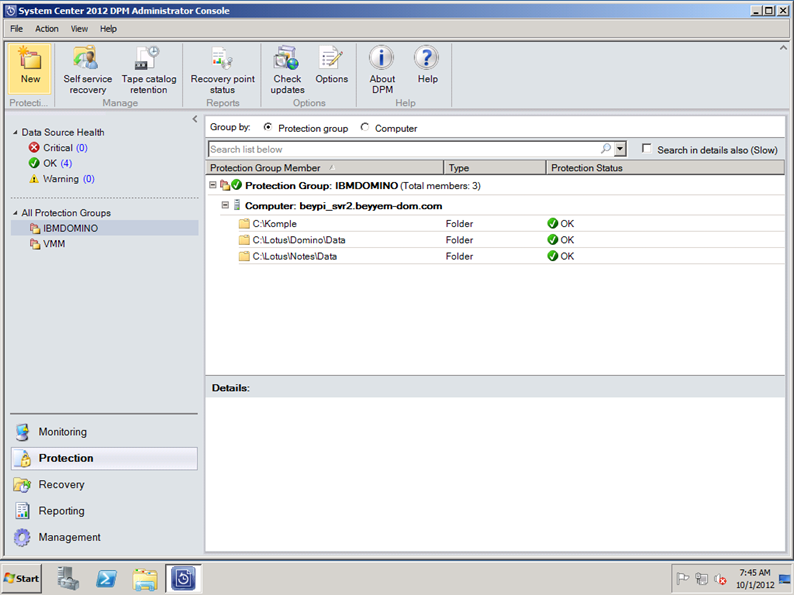The width and height of the screenshot is (794, 595).
Task: Click the Recovery workspace icon
Action: tap(22, 485)
